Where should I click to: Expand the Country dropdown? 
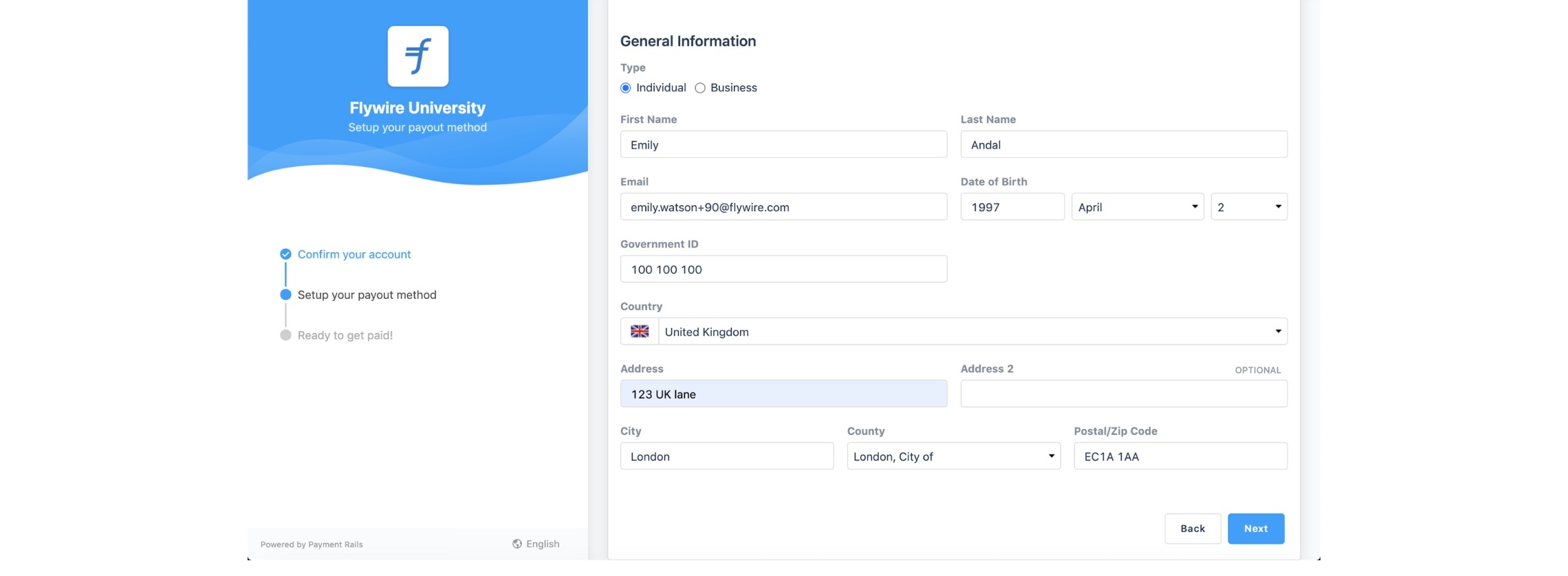(x=972, y=331)
